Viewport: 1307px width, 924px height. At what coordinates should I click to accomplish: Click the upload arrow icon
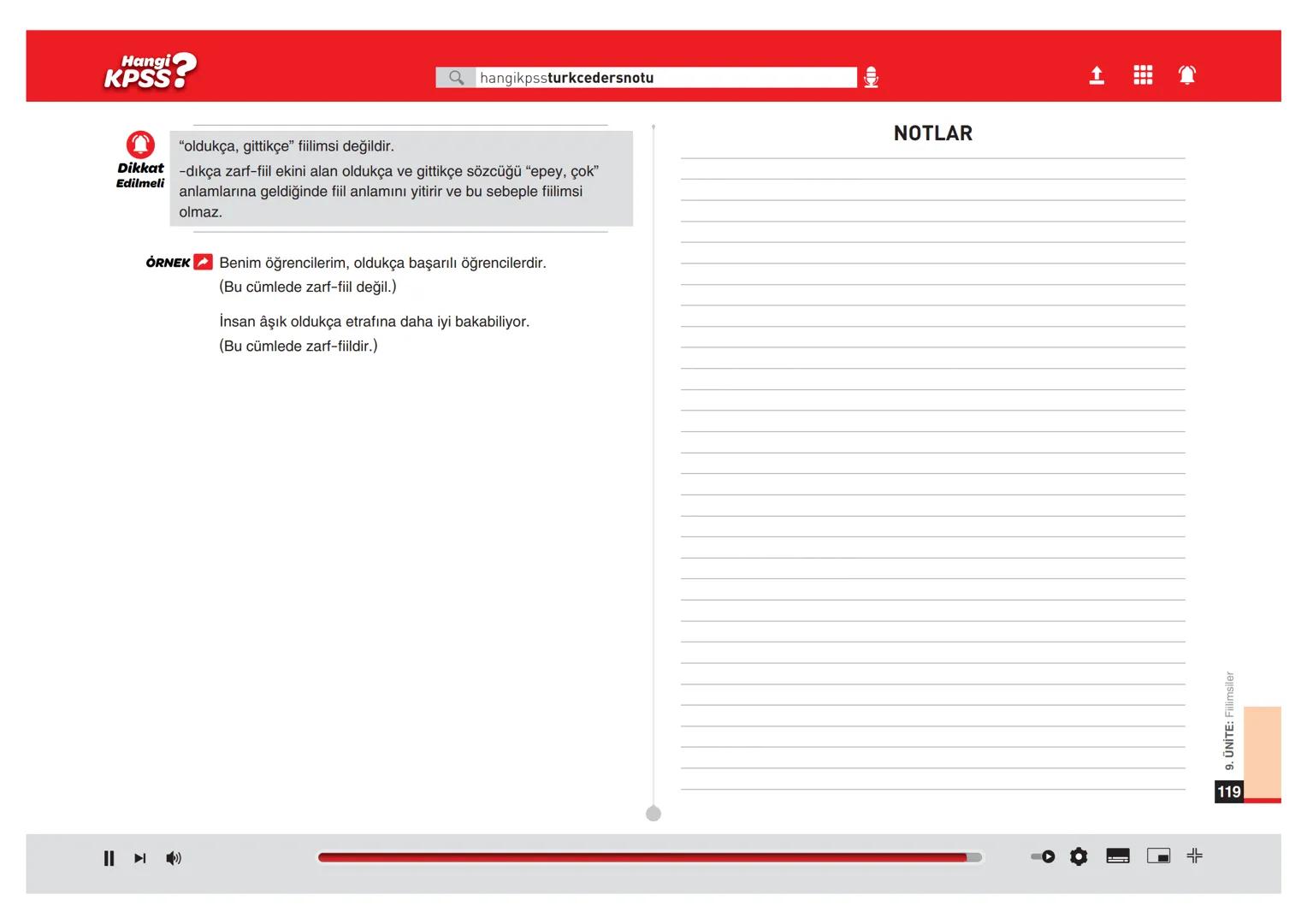(x=1097, y=75)
